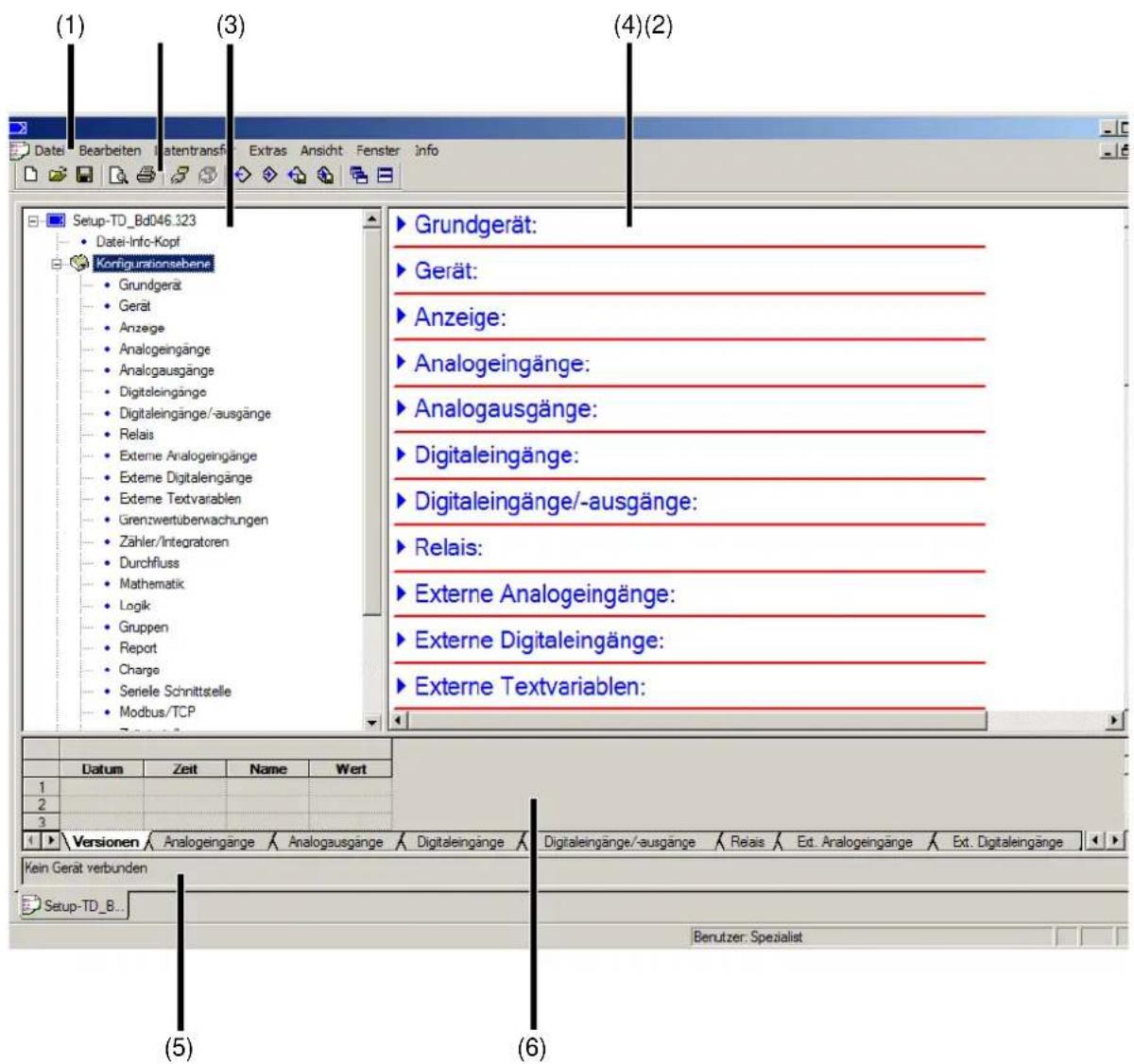Viewport: 1134px width, 1064px height.
Task: Select Grundgerät in the navigation tree
Action: [x=150, y=284]
